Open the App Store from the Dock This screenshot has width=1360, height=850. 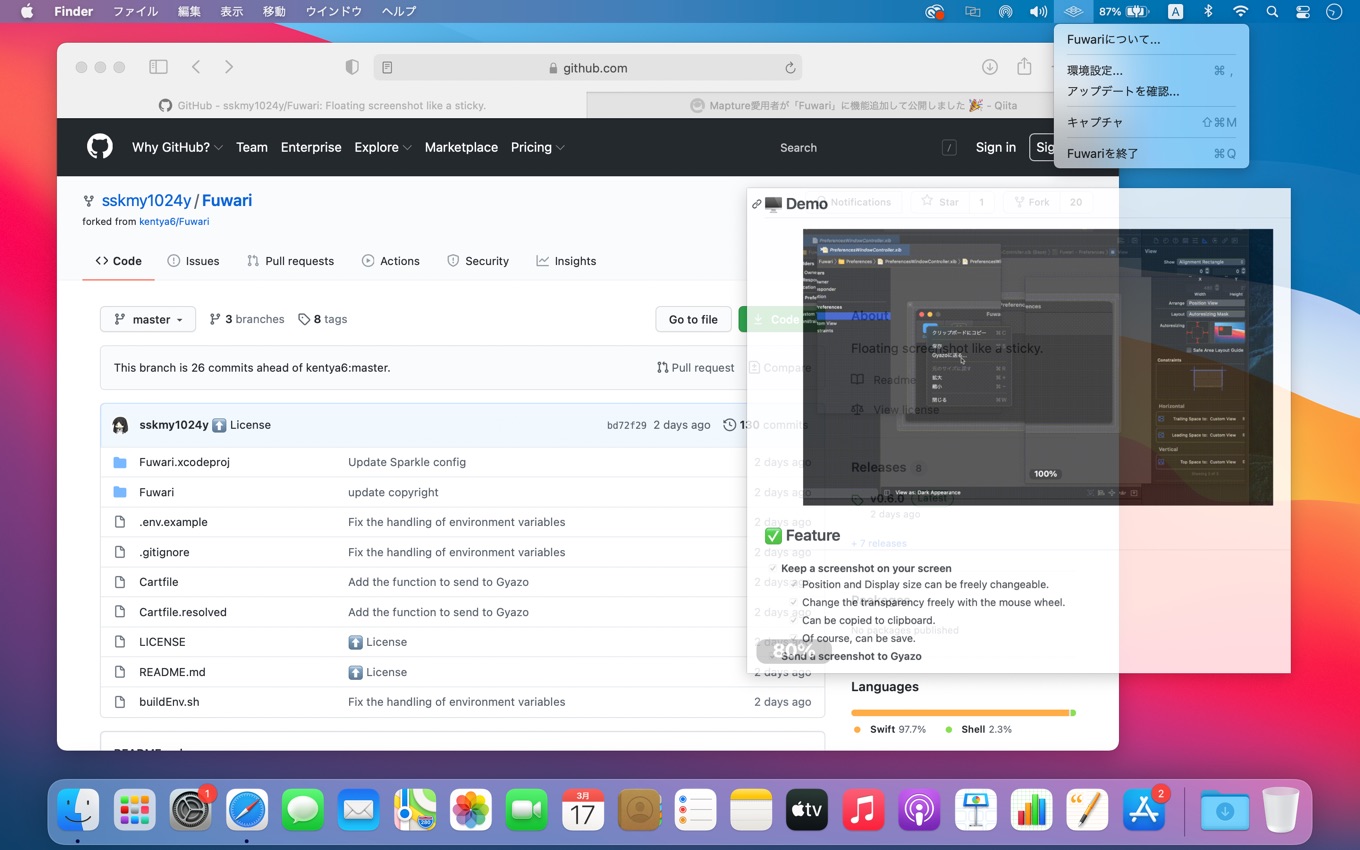1143,809
